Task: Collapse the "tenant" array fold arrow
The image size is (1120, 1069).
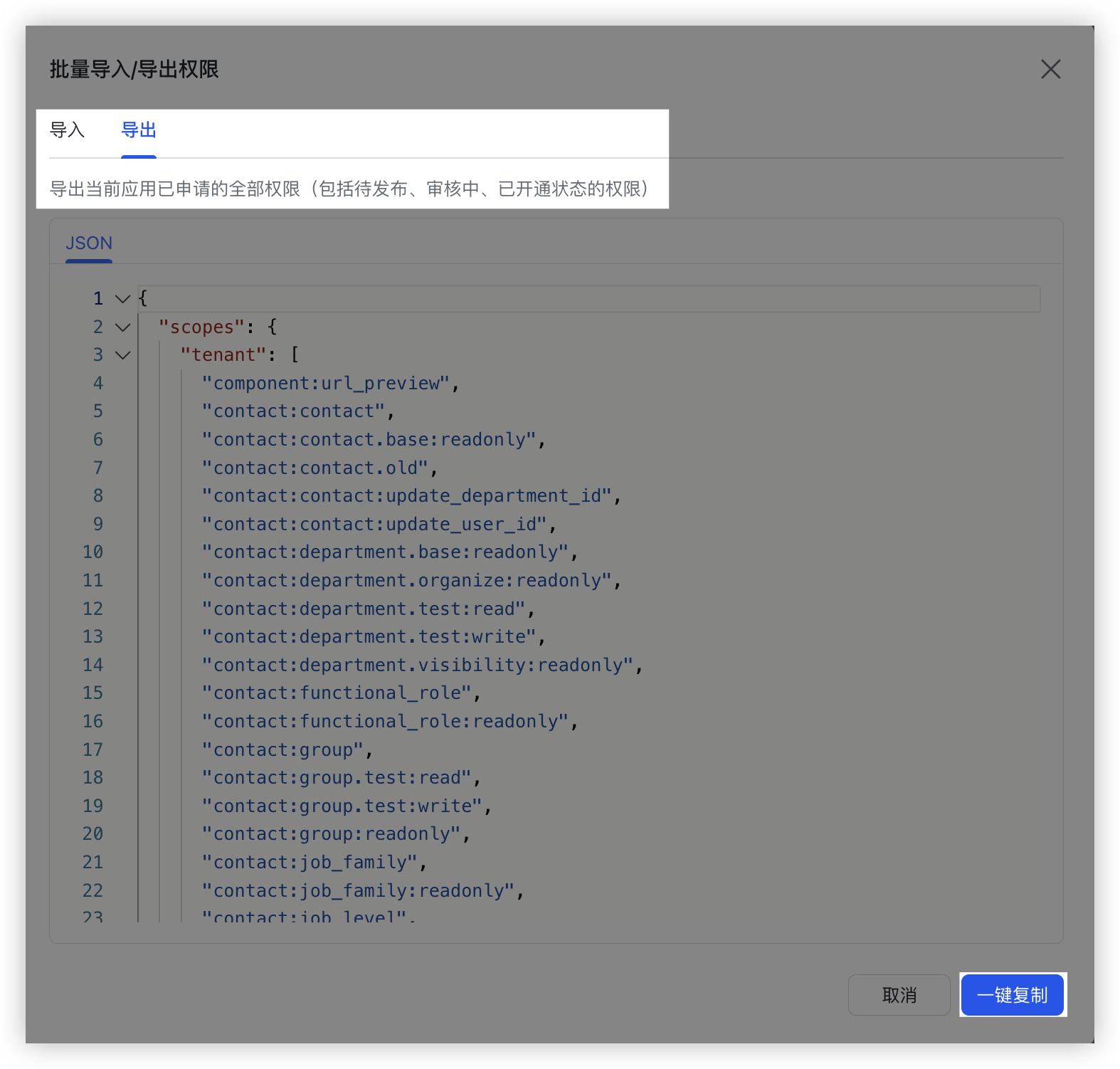Action: pos(122,355)
